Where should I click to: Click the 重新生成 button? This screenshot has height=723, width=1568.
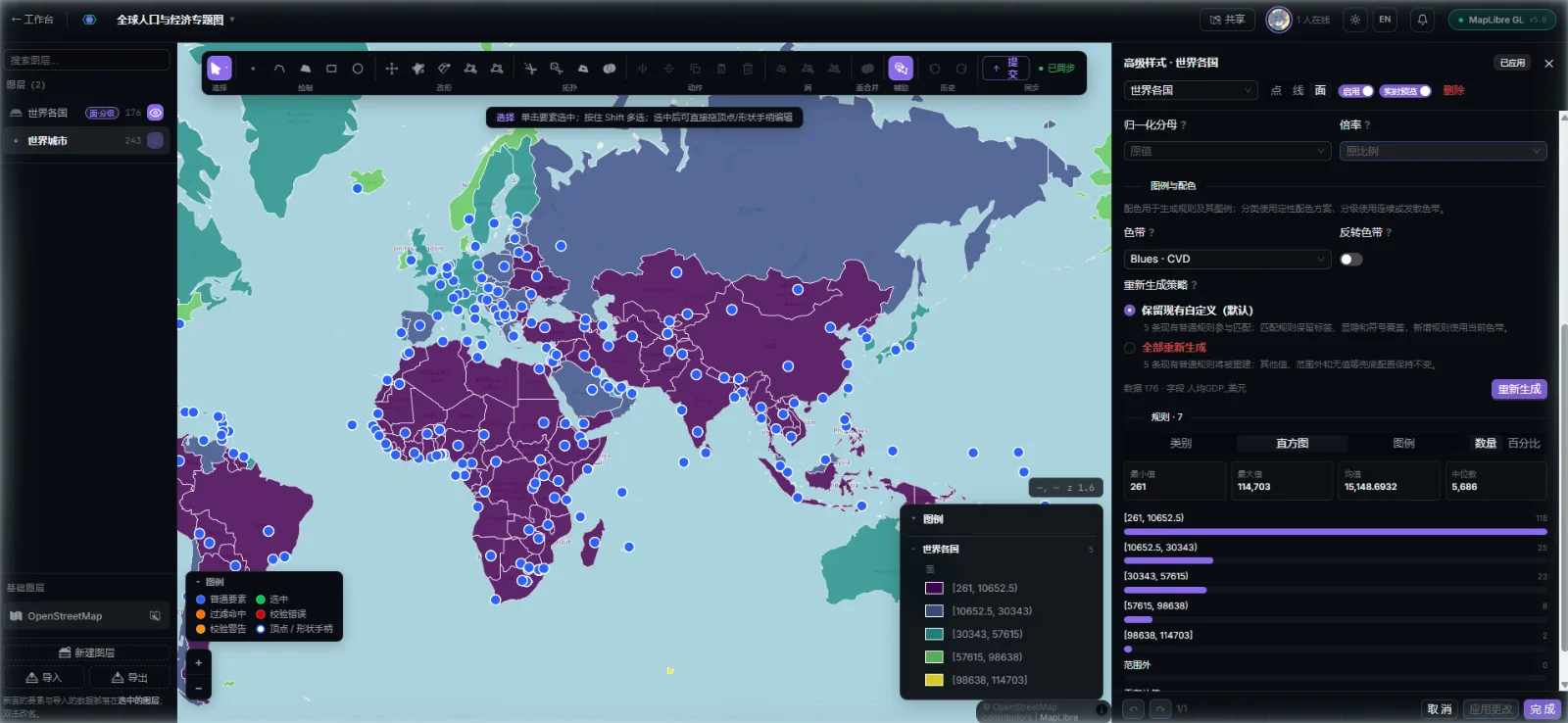[1519, 389]
